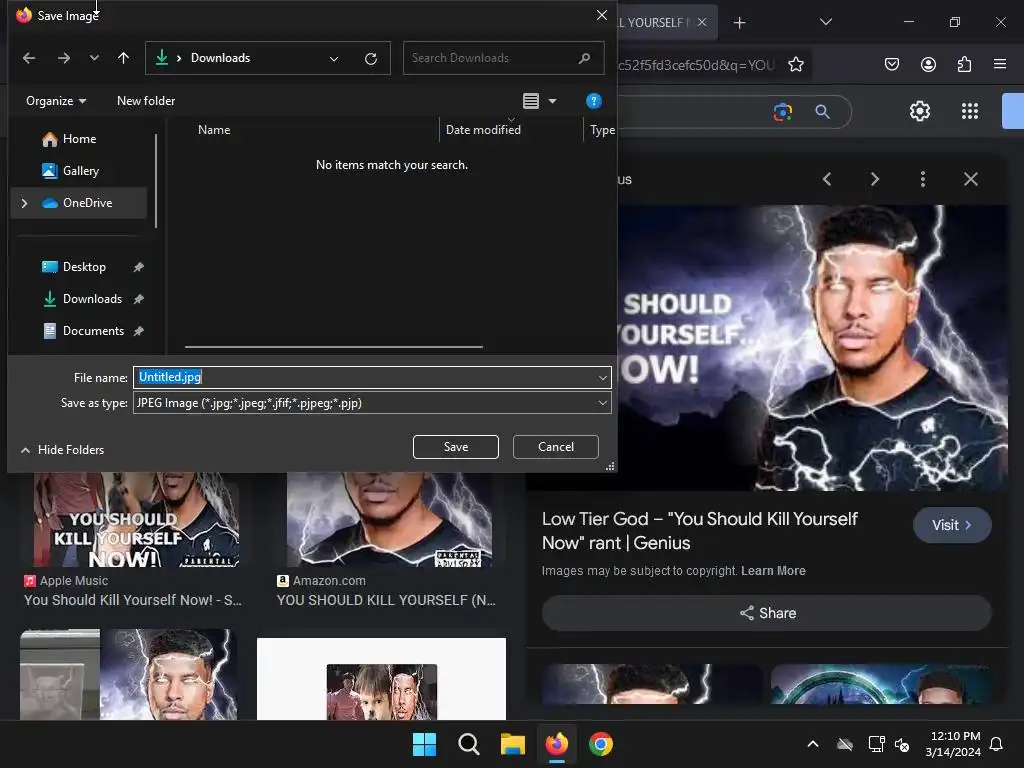The height and width of the screenshot is (768, 1024).
Task: Unpin Desktop using its pin icon
Action: pyautogui.click(x=138, y=267)
